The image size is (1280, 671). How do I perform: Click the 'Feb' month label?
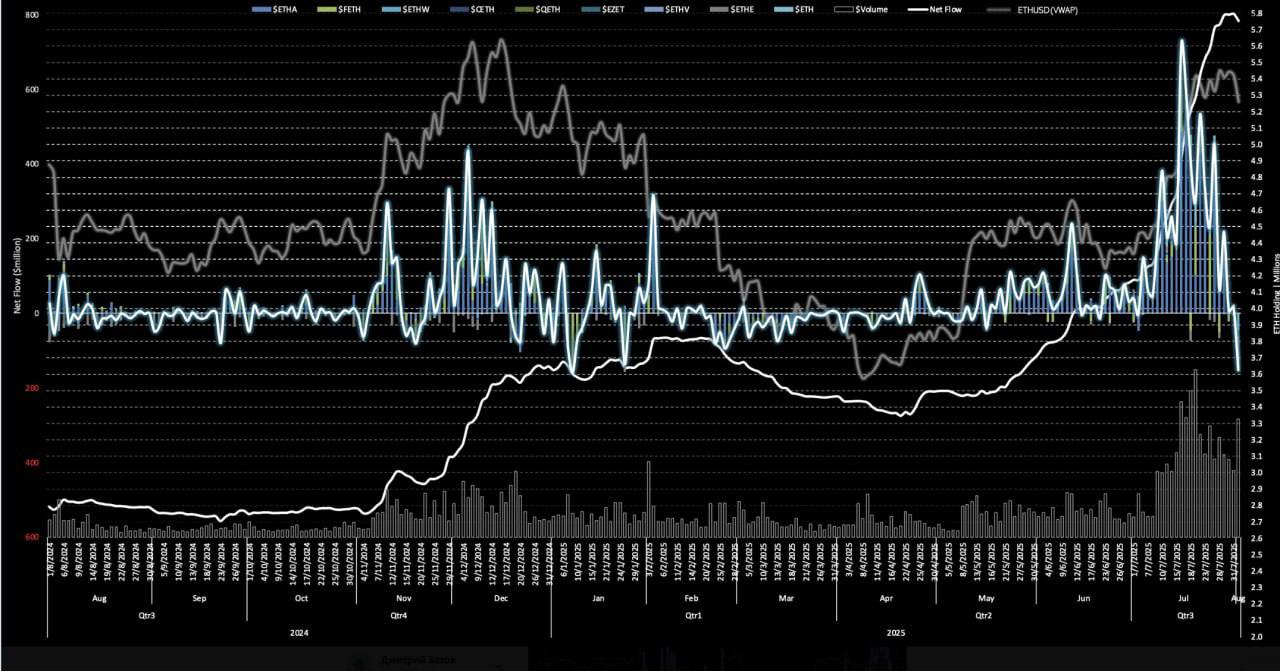click(x=692, y=599)
